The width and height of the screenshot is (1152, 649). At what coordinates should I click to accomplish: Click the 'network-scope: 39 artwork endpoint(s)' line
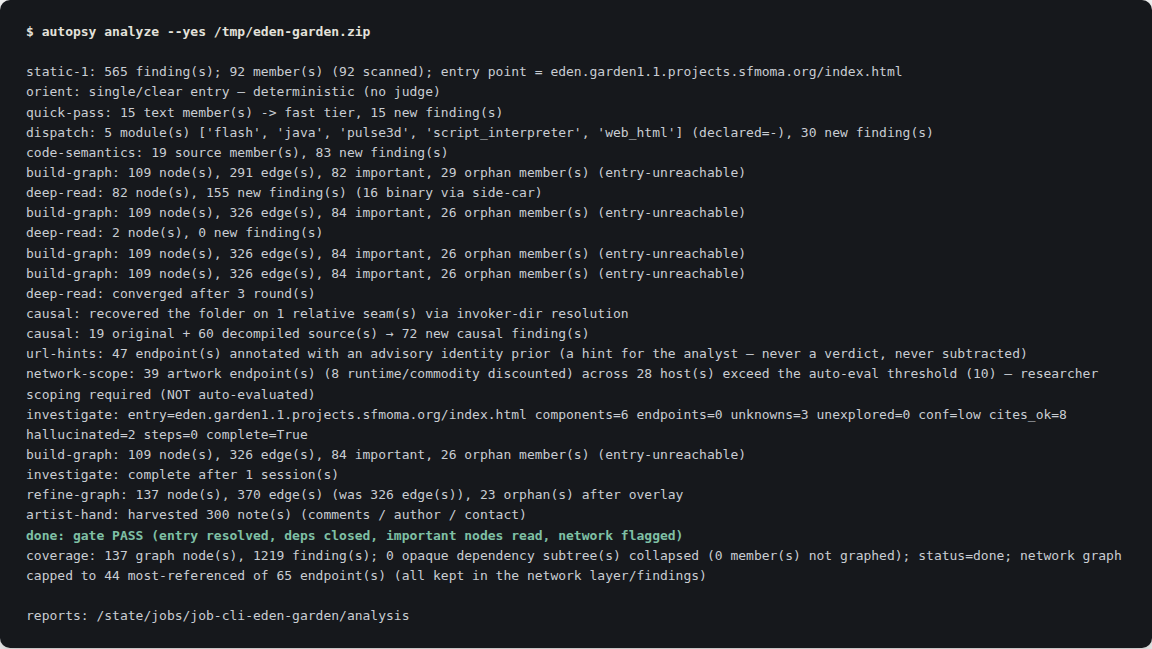[x=562, y=384]
